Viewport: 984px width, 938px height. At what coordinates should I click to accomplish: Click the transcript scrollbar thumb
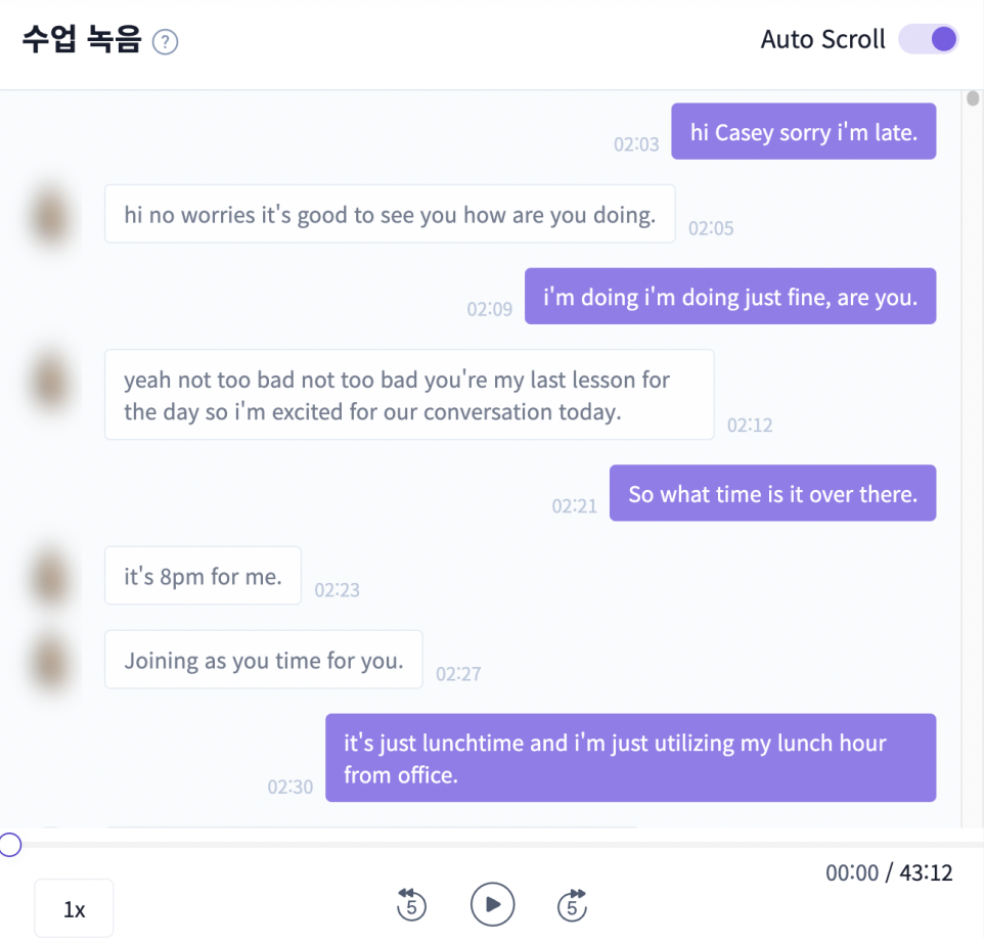pyautogui.click(x=973, y=99)
